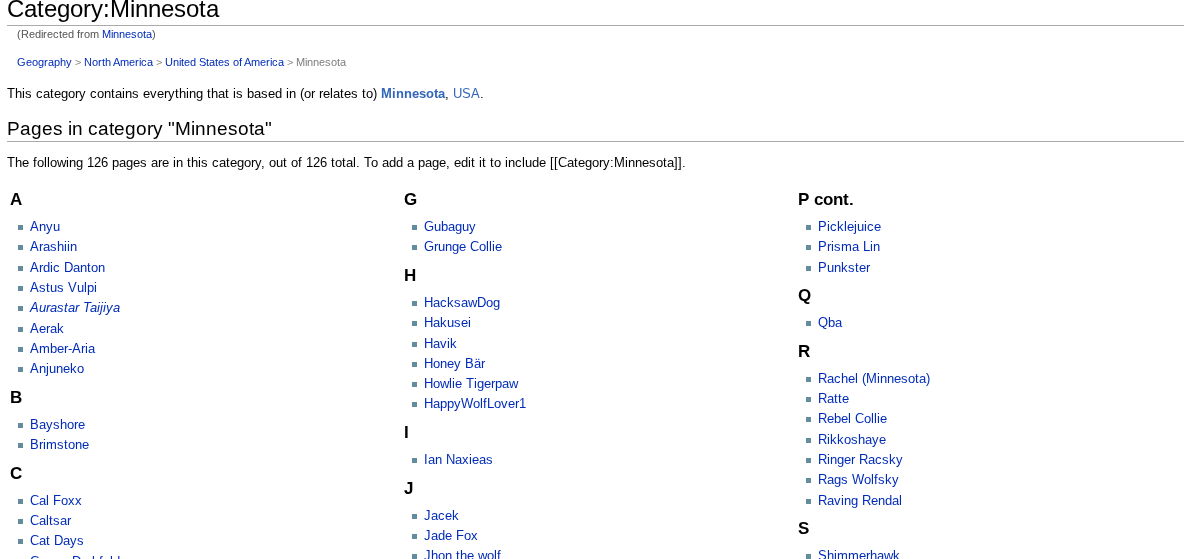Follow the USA link

pyautogui.click(x=466, y=94)
